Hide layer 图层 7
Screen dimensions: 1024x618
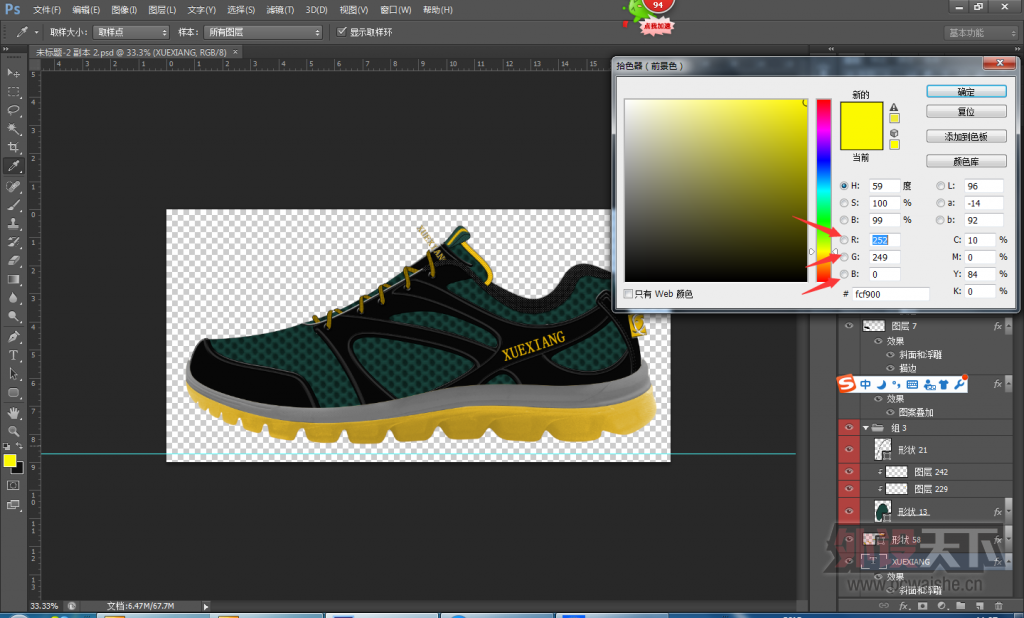[849, 325]
